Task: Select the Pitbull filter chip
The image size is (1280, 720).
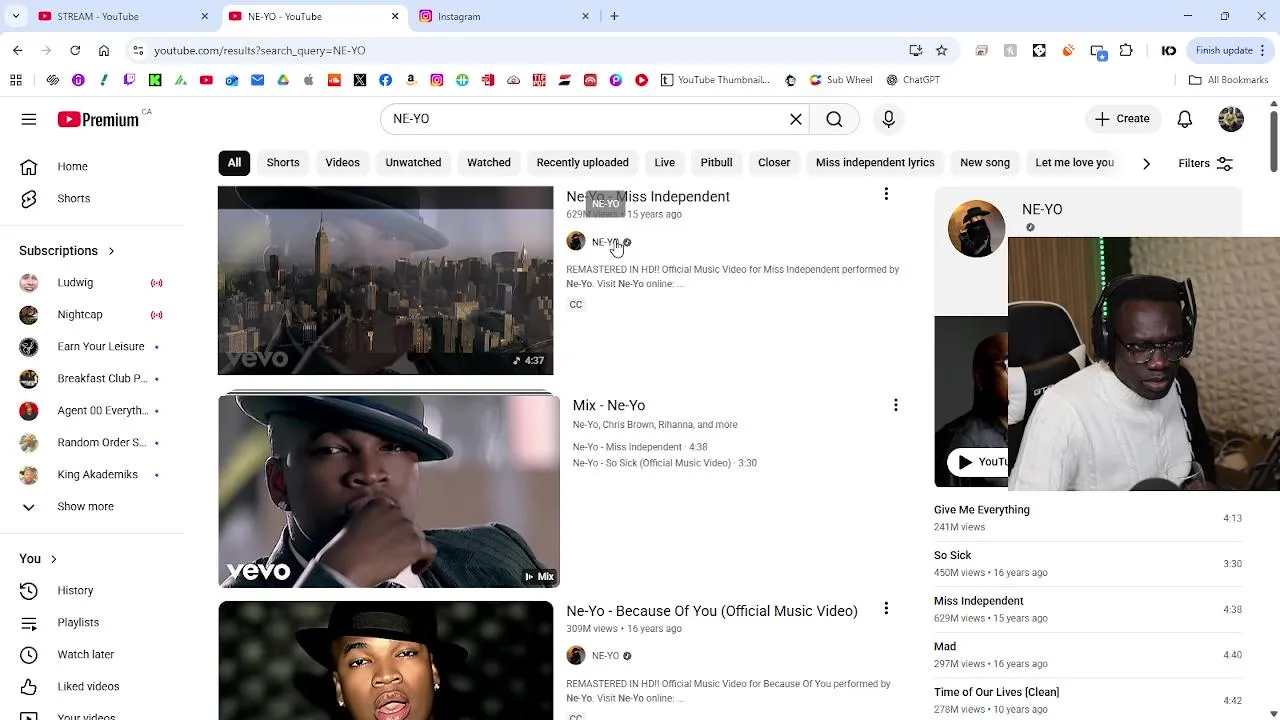Action: 716,163
